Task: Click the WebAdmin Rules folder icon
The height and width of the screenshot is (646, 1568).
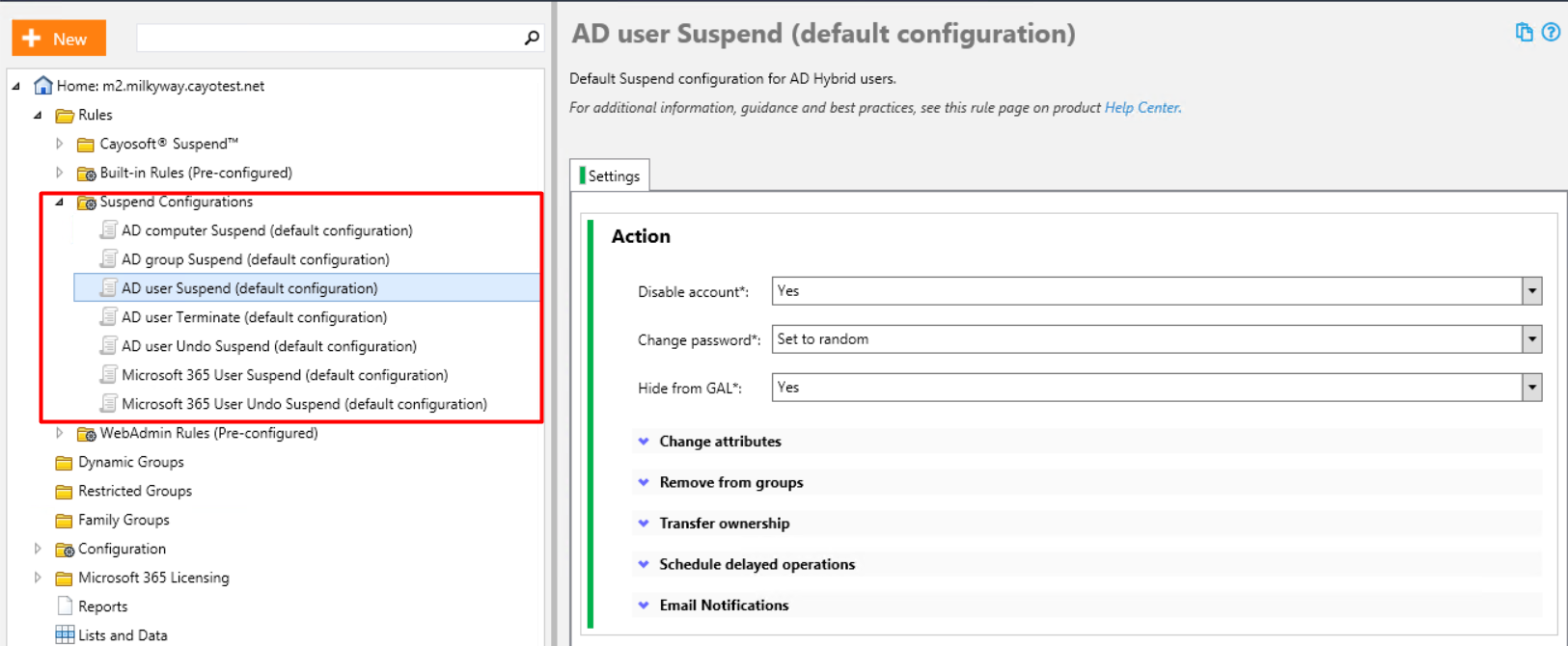Action: pyautogui.click(x=86, y=434)
